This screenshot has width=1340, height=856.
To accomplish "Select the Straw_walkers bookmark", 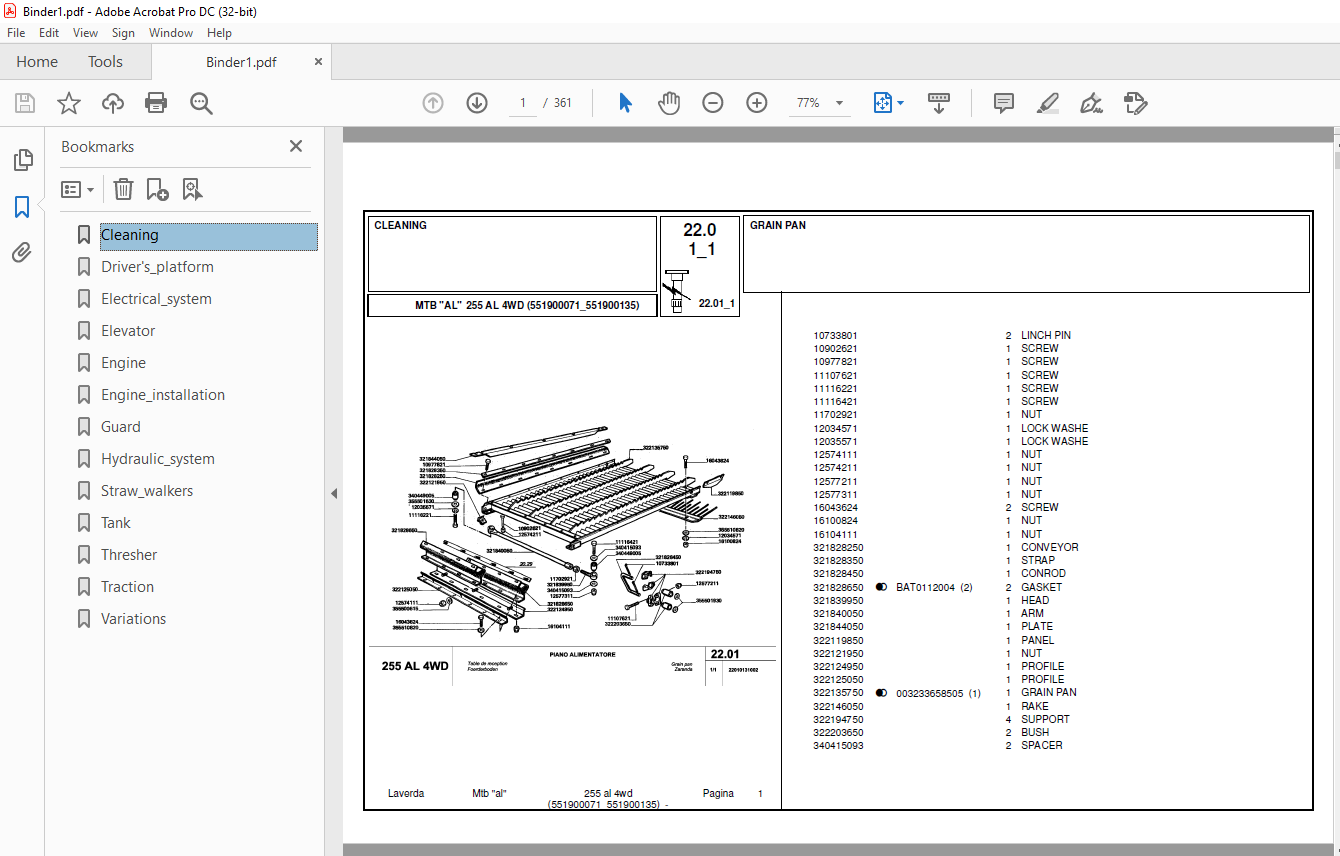I will tap(147, 491).
